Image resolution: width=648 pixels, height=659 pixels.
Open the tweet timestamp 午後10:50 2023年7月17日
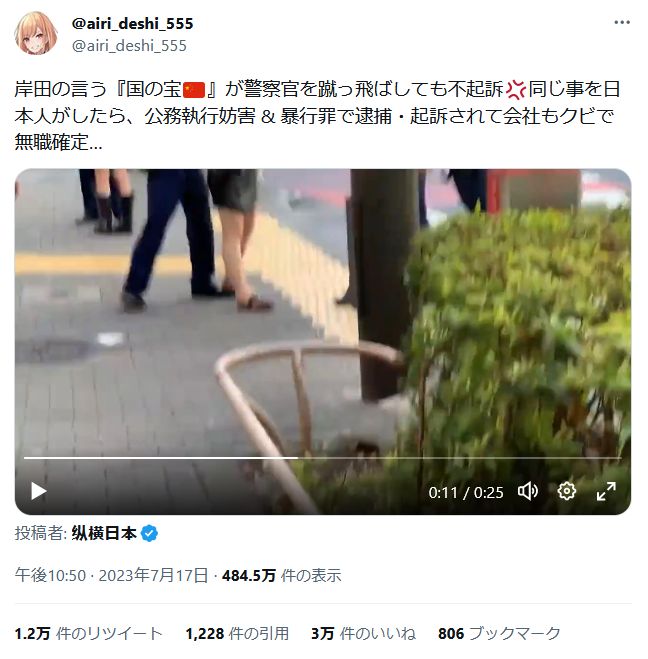point(111,575)
